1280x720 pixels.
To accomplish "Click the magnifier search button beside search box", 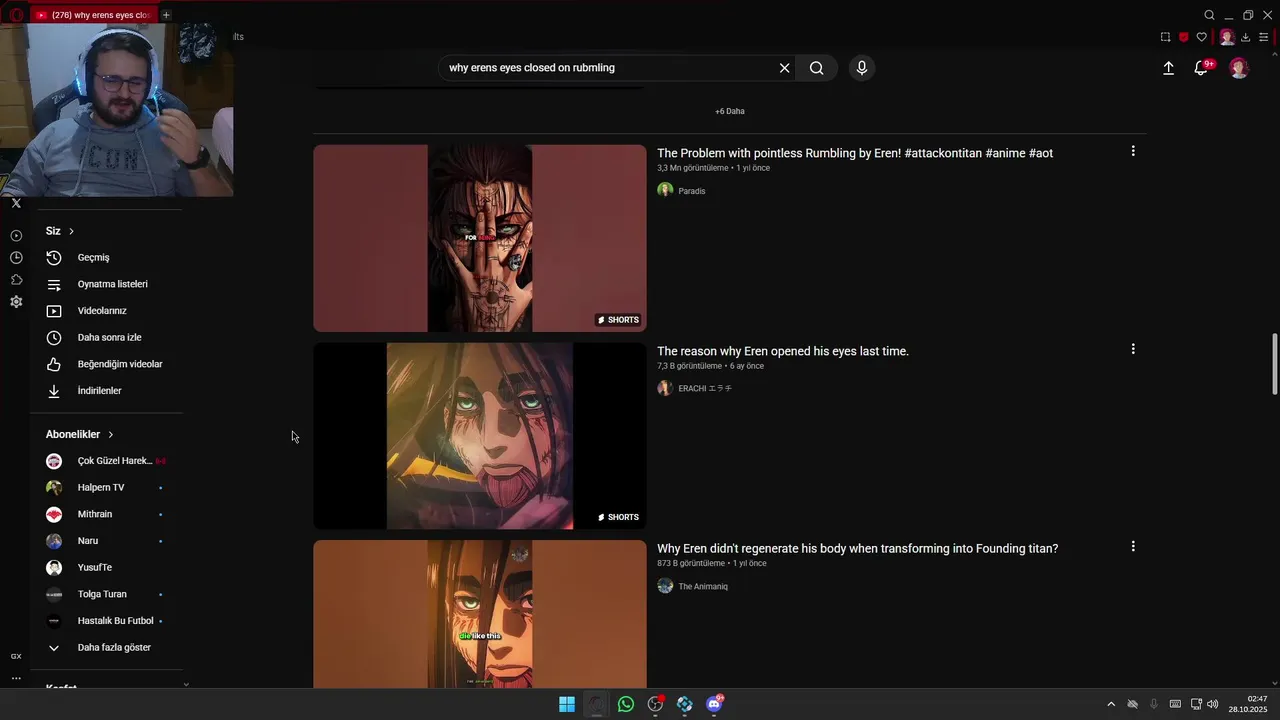I will pyautogui.click(x=817, y=68).
